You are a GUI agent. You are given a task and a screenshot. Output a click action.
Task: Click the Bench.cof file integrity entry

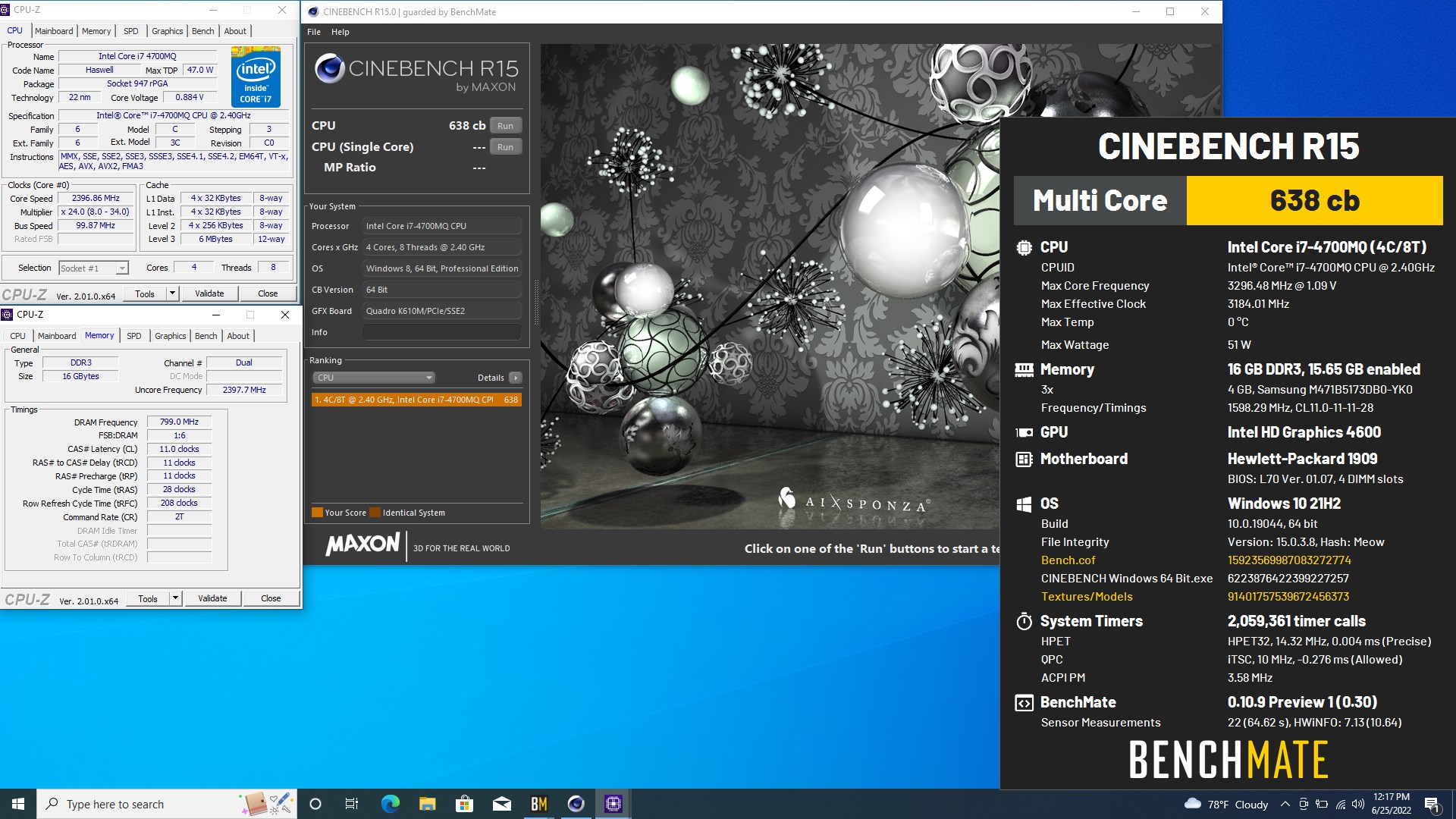[1068, 560]
